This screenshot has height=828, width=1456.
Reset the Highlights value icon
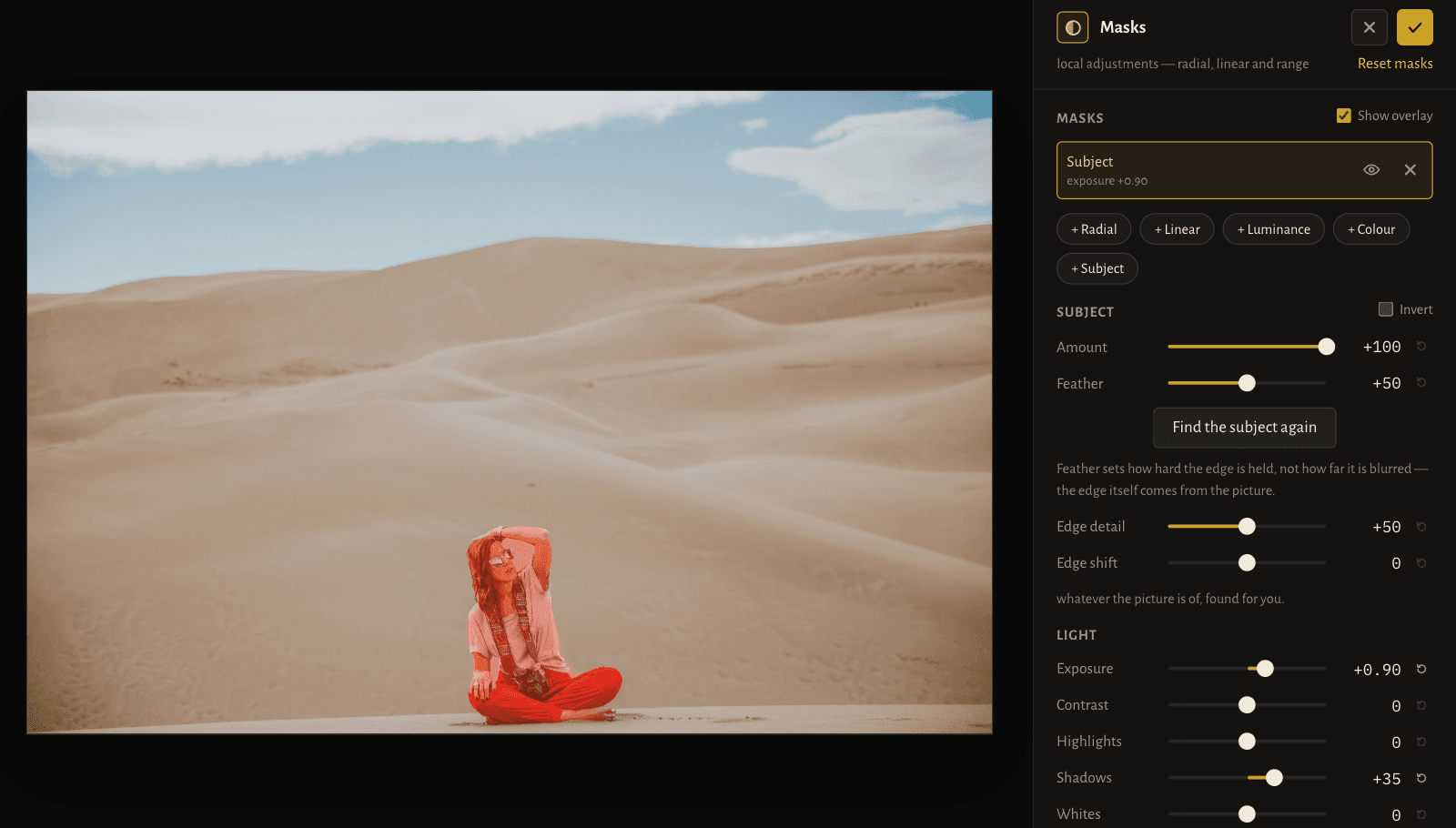1421,742
